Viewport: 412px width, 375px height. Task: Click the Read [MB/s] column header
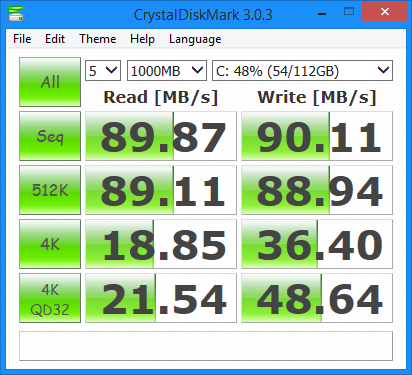click(161, 97)
